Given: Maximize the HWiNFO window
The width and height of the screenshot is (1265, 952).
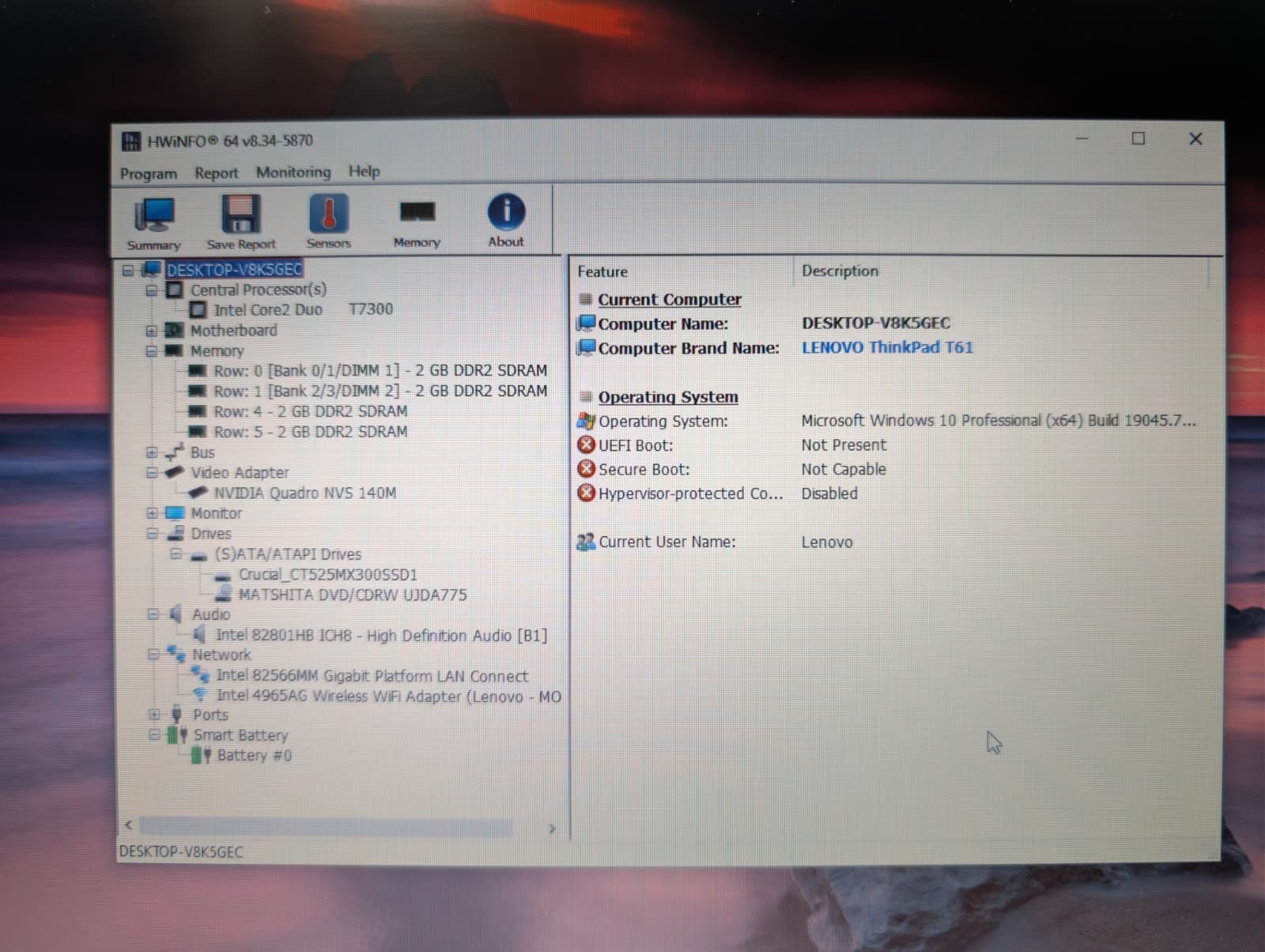Looking at the screenshot, I should click(1138, 139).
